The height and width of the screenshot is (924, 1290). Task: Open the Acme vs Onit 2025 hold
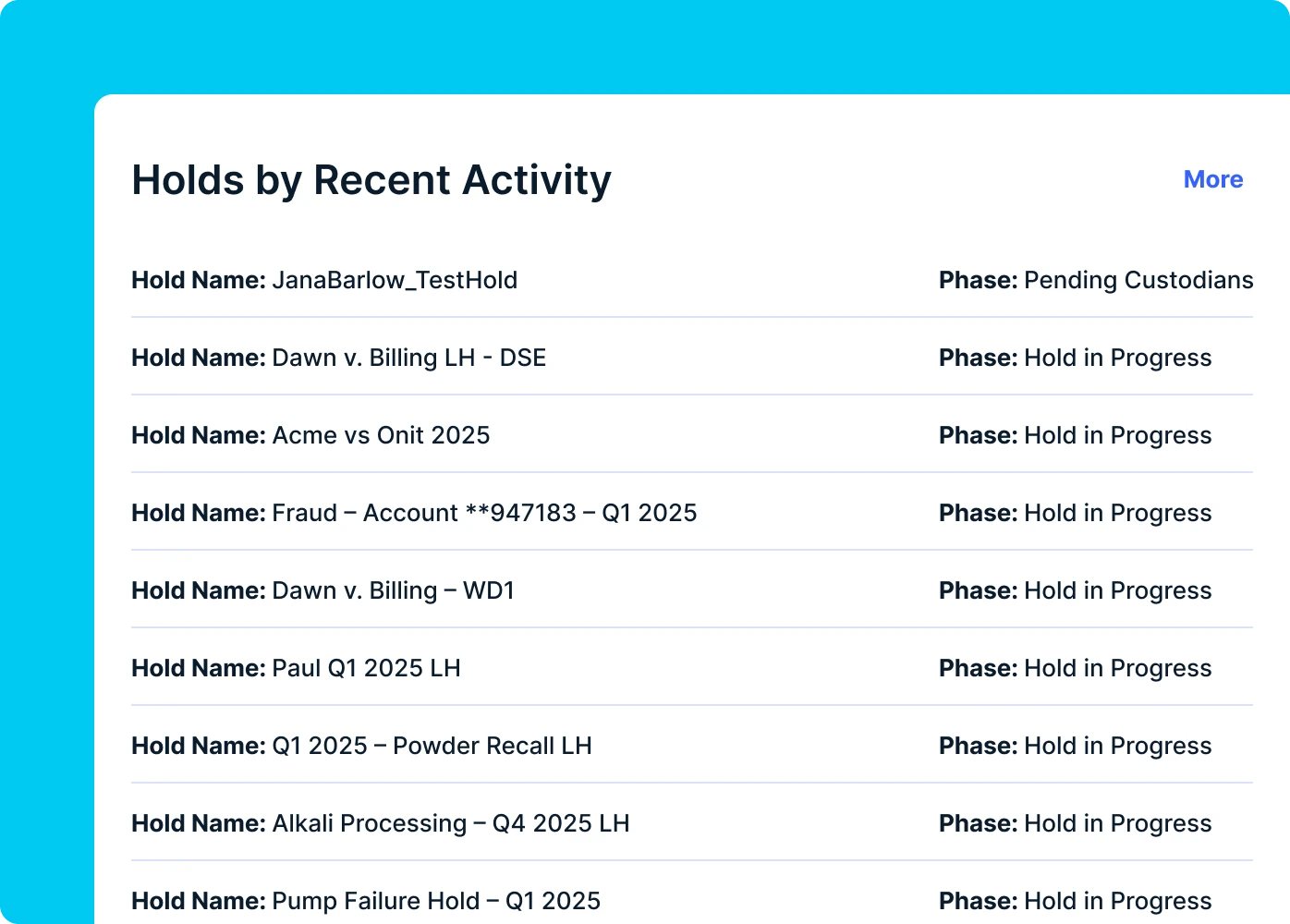[x=381, y=435]
